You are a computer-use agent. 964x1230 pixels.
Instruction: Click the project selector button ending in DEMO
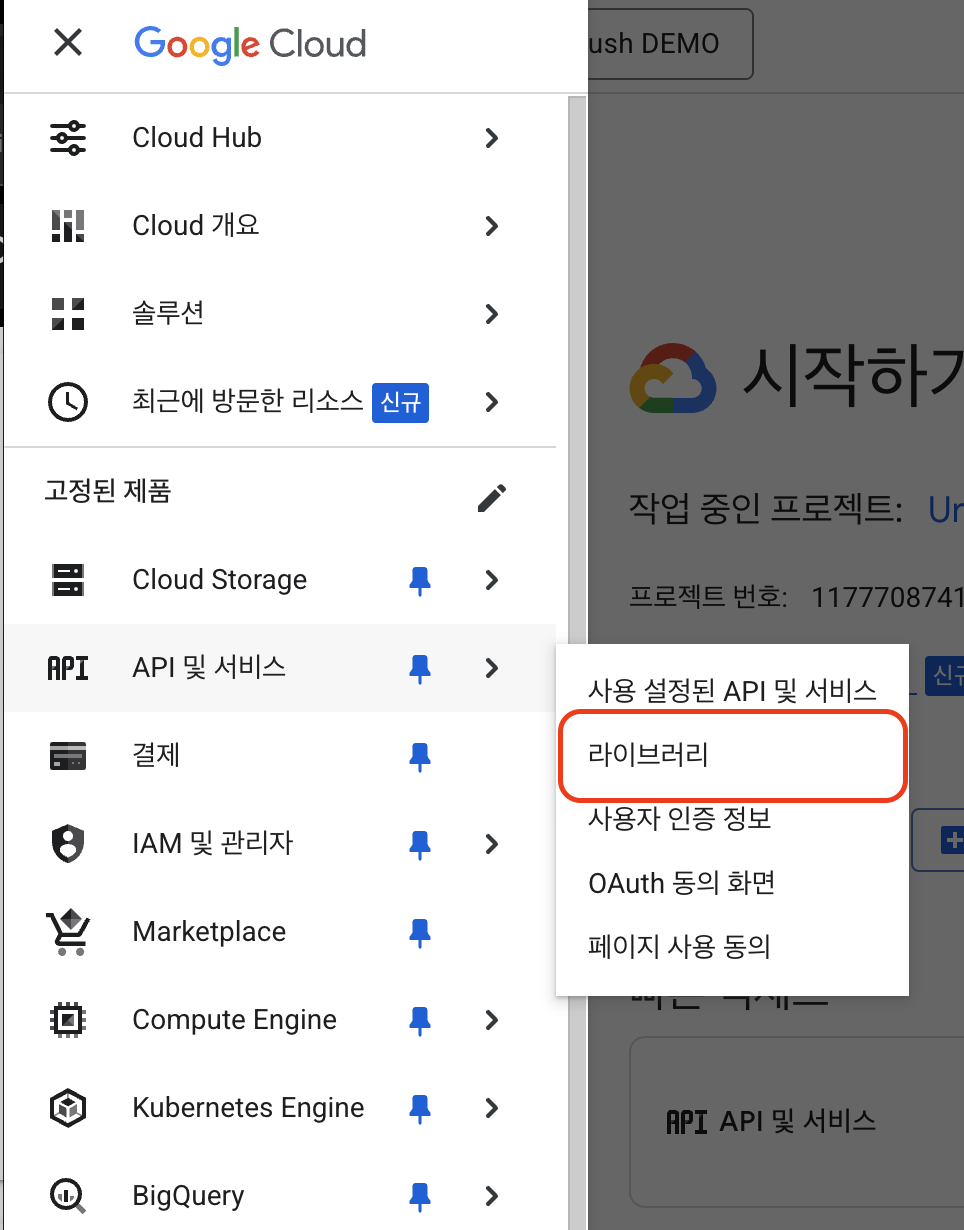point(670,44)
